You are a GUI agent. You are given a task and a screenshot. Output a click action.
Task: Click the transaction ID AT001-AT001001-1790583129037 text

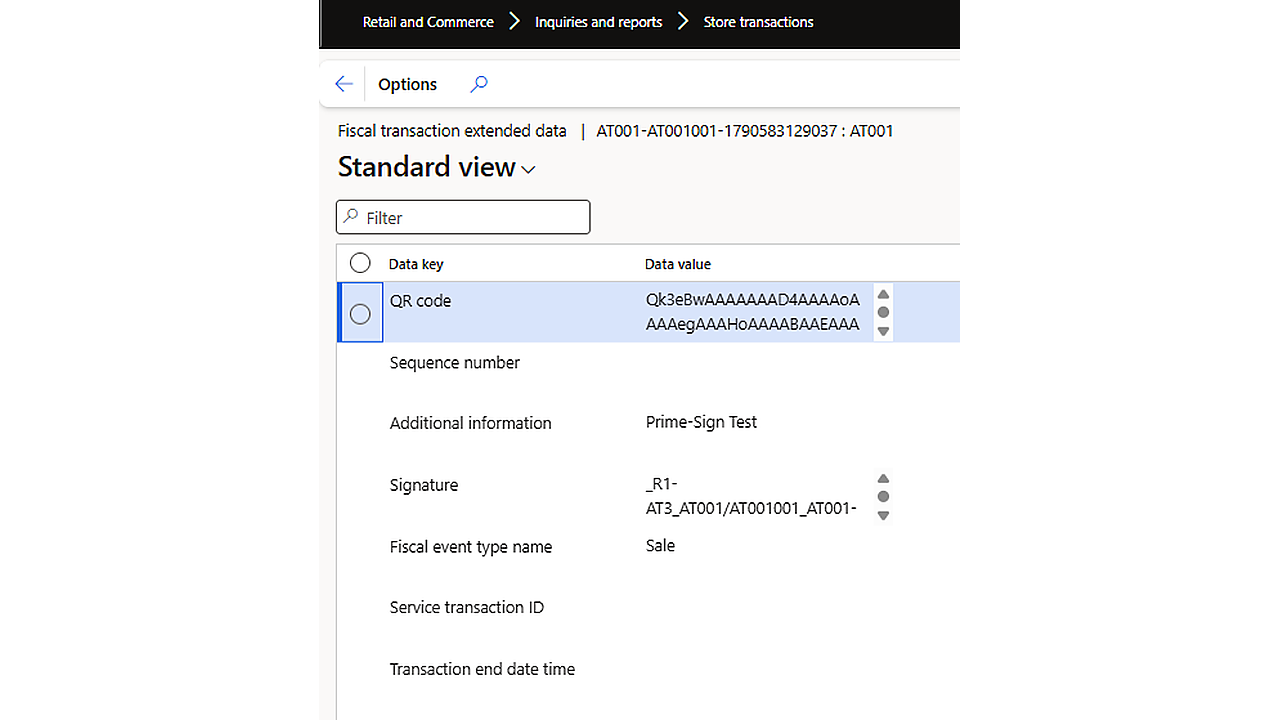(716, 131)
